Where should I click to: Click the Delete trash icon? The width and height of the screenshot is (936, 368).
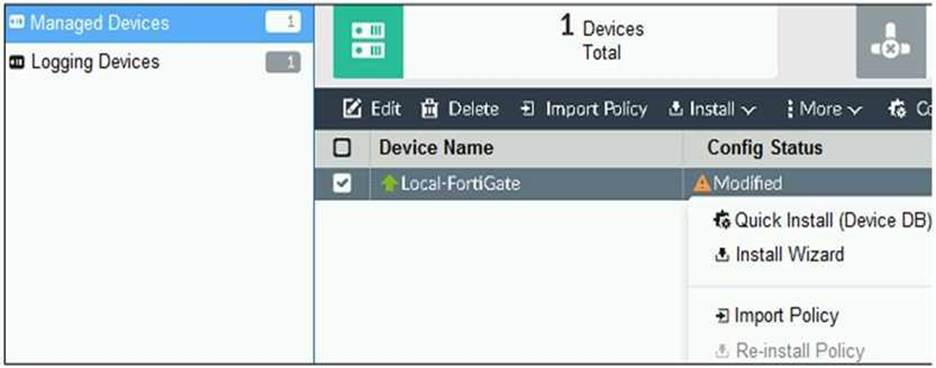(x=430, y=109)
